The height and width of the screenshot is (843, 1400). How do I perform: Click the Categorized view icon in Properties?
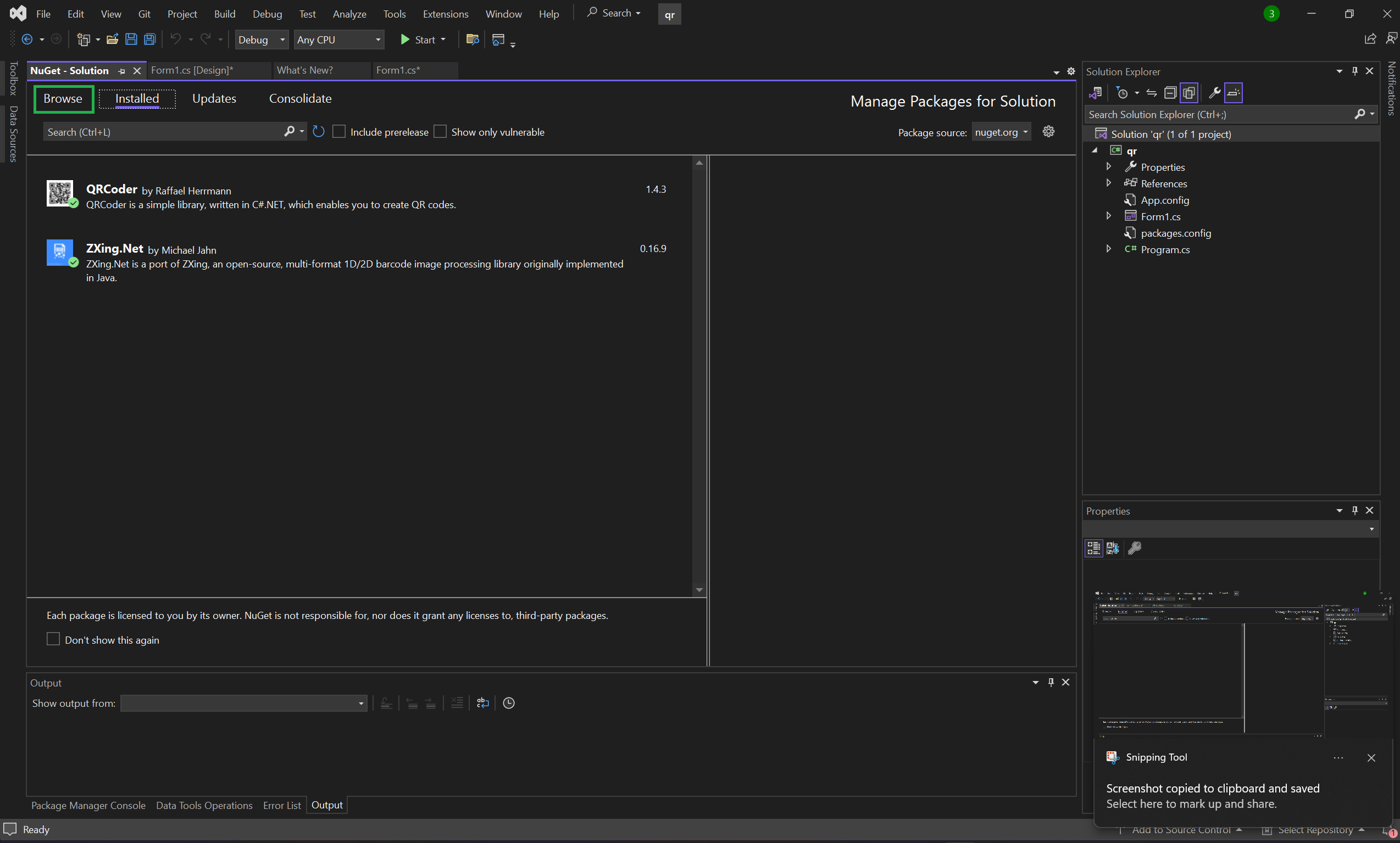pyautogui.click(x=1094, y=548)
